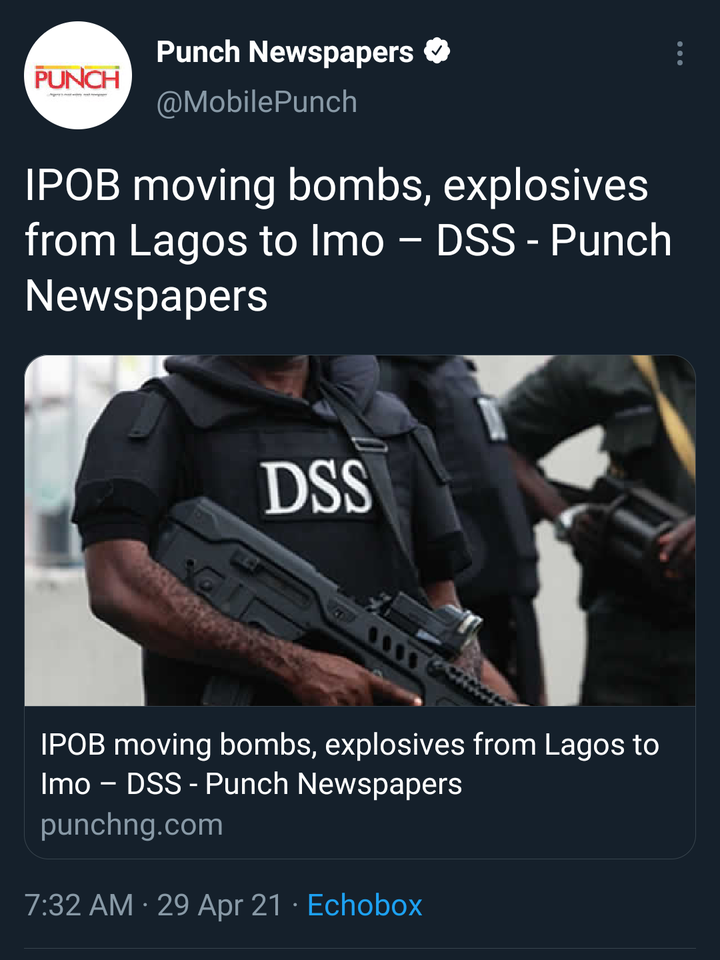Image resolution: width=720 pixels, height=960 pixels.
Task: Open the Punch Newspapers display name
Action: pyautogui.click(x=285, y=52)
